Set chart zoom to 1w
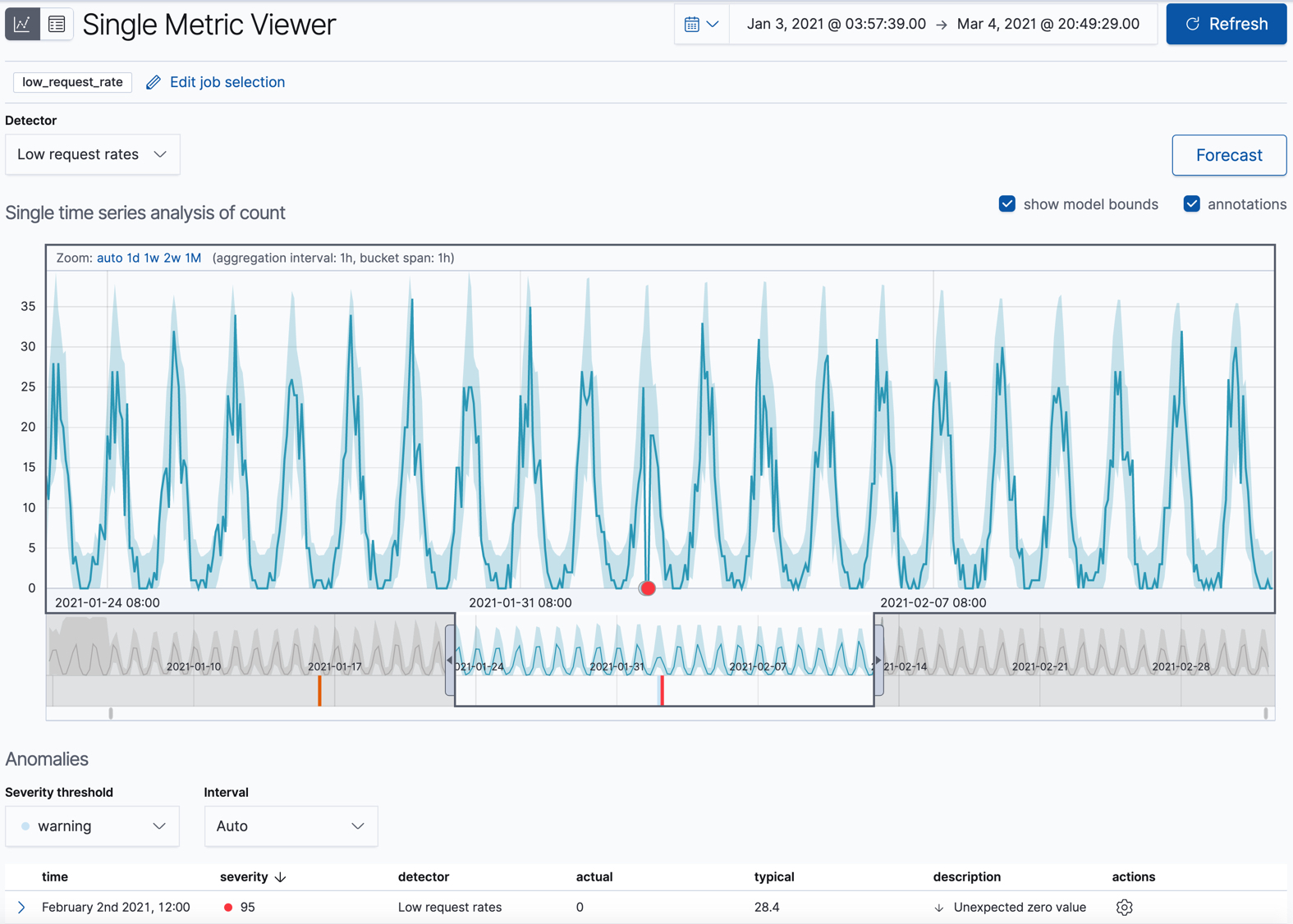This screenshot has width=1293, height=924. [151, 258]
